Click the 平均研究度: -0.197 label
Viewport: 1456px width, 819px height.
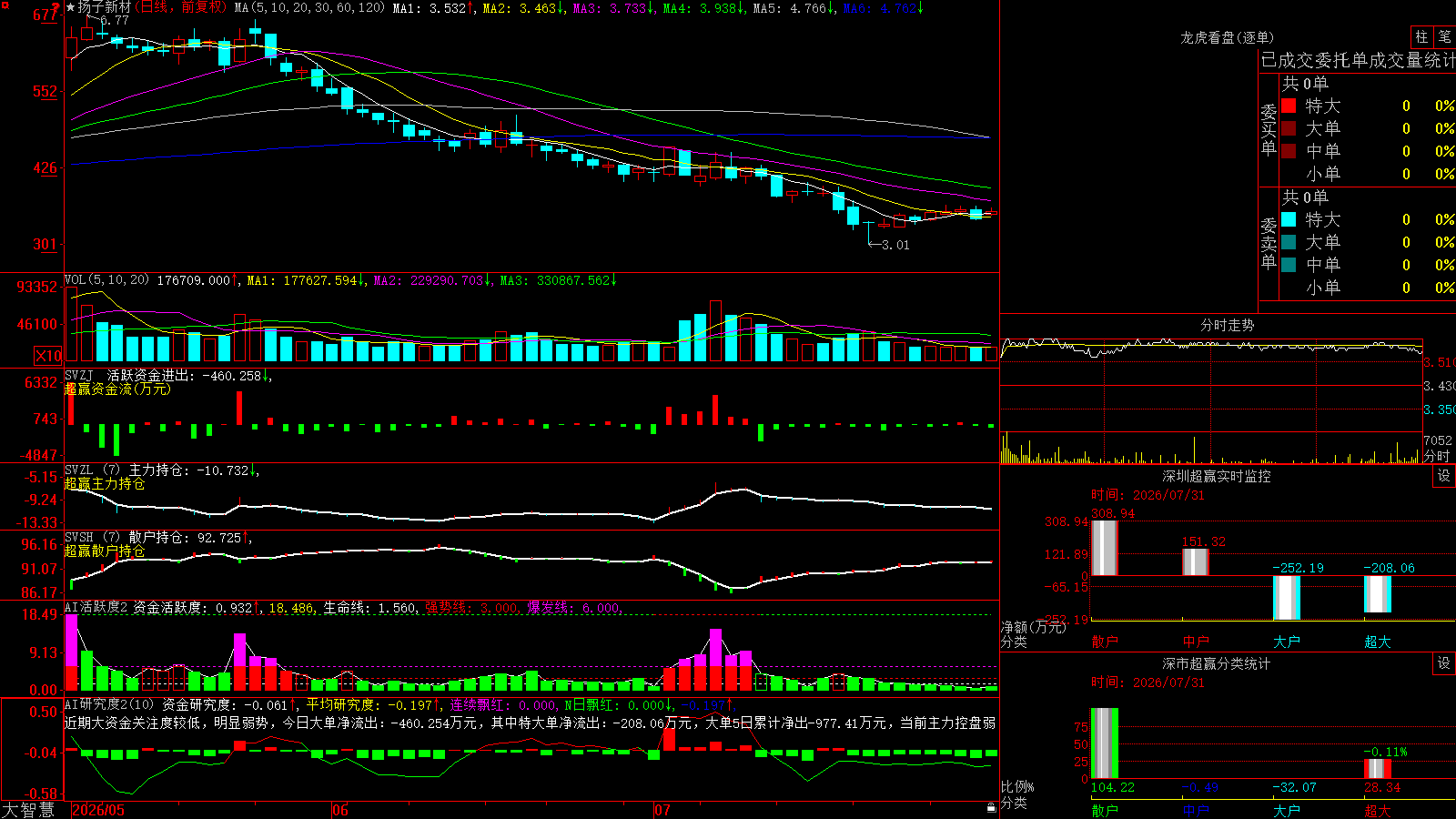(x=373, y=704)
